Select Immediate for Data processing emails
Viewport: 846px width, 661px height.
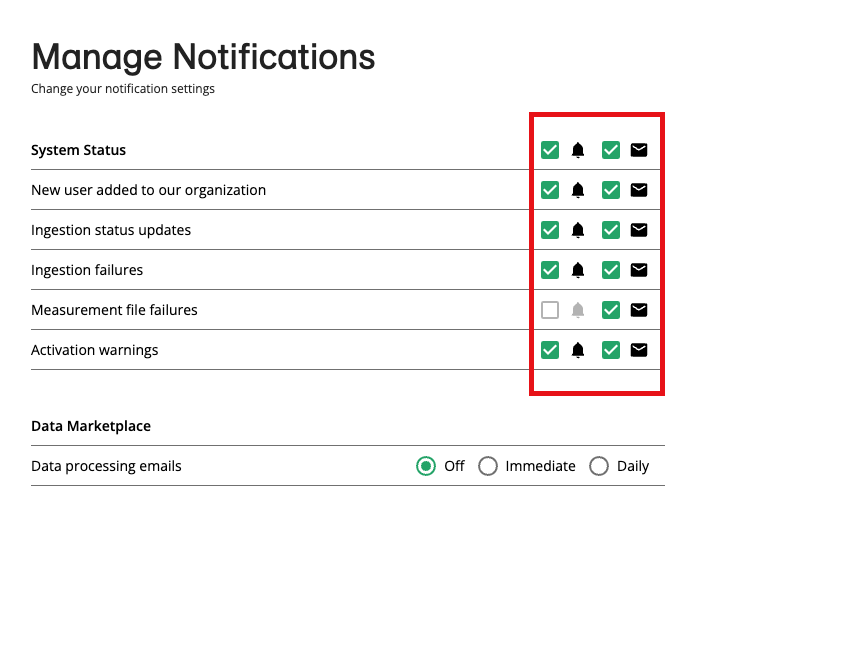(x=488, y=466)
